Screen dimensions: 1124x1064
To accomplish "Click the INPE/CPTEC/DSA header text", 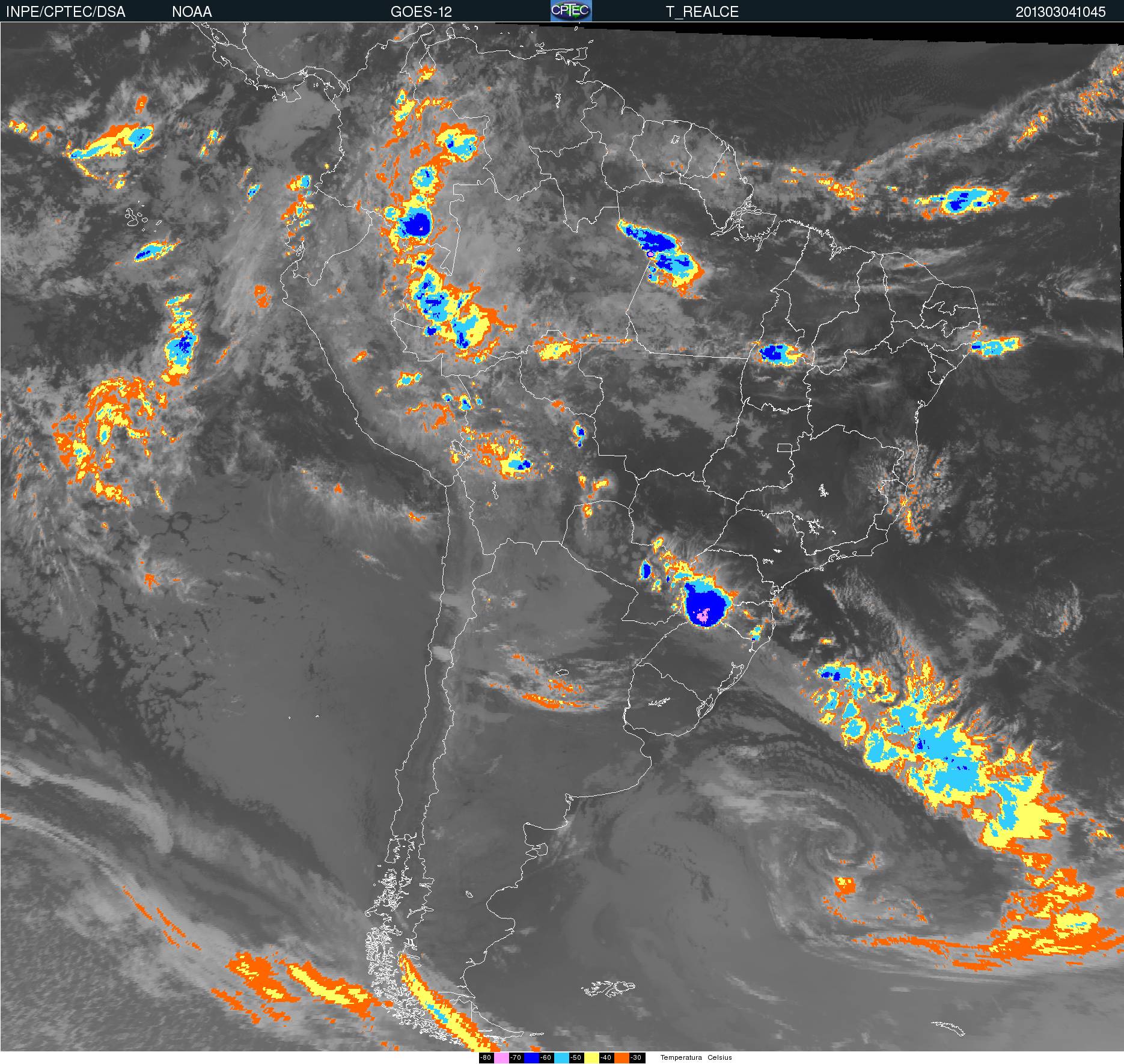I will [x=66, y=12].
